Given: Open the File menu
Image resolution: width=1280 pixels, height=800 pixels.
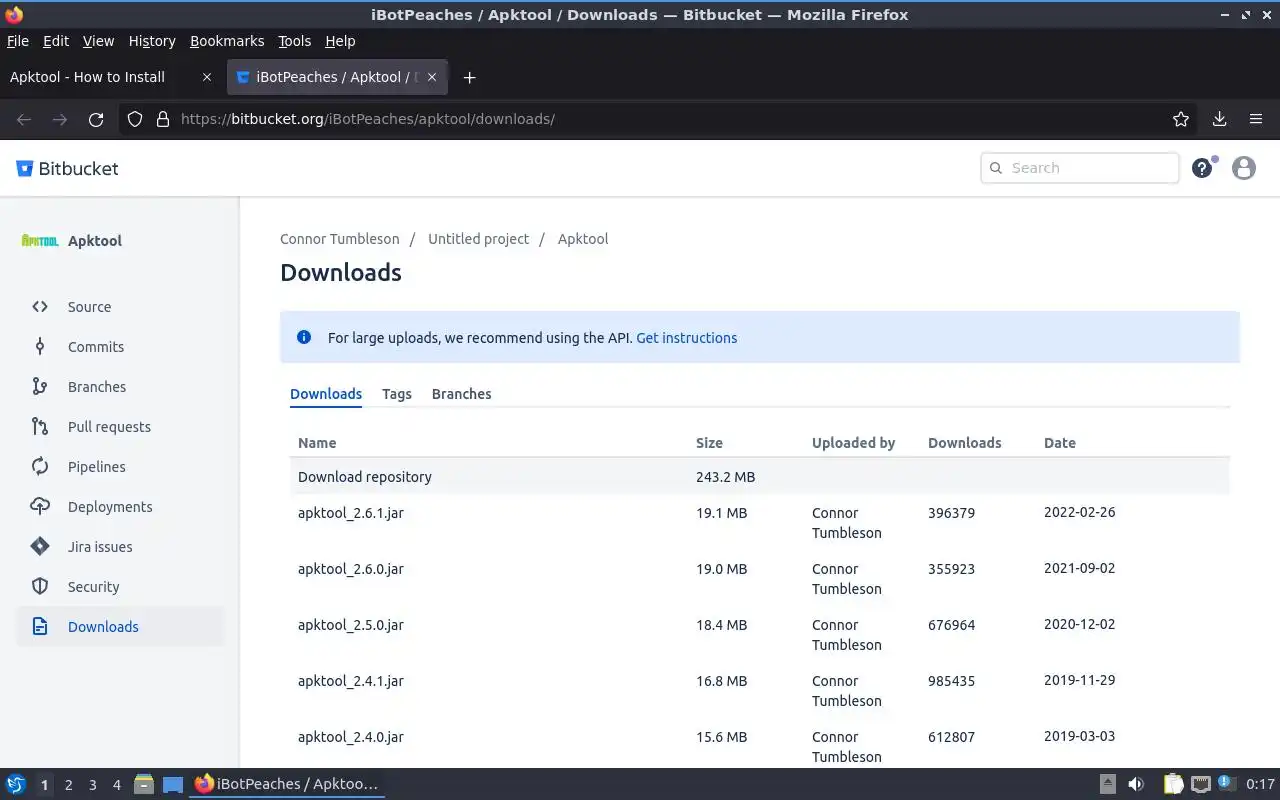Looking at the screenshot, I should 18,41.
